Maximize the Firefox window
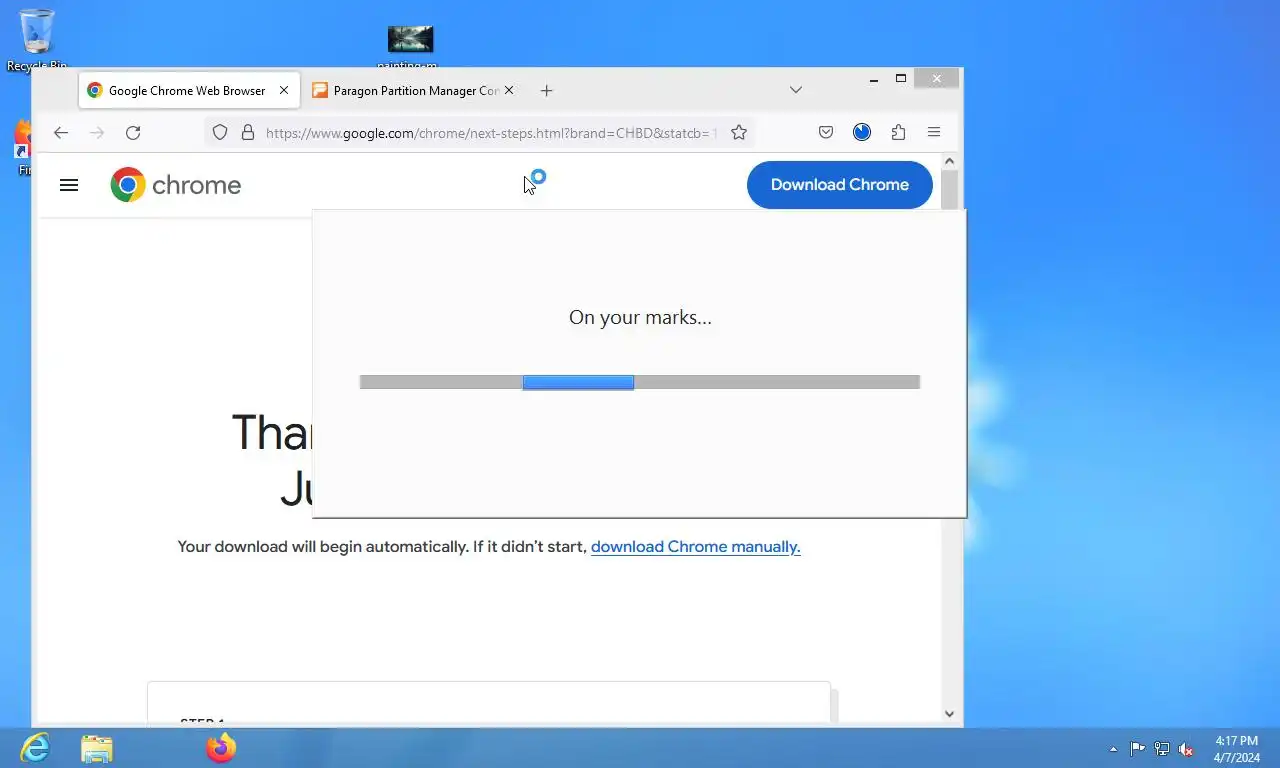Screen dimensions: 1280x768 coord(901,78)
